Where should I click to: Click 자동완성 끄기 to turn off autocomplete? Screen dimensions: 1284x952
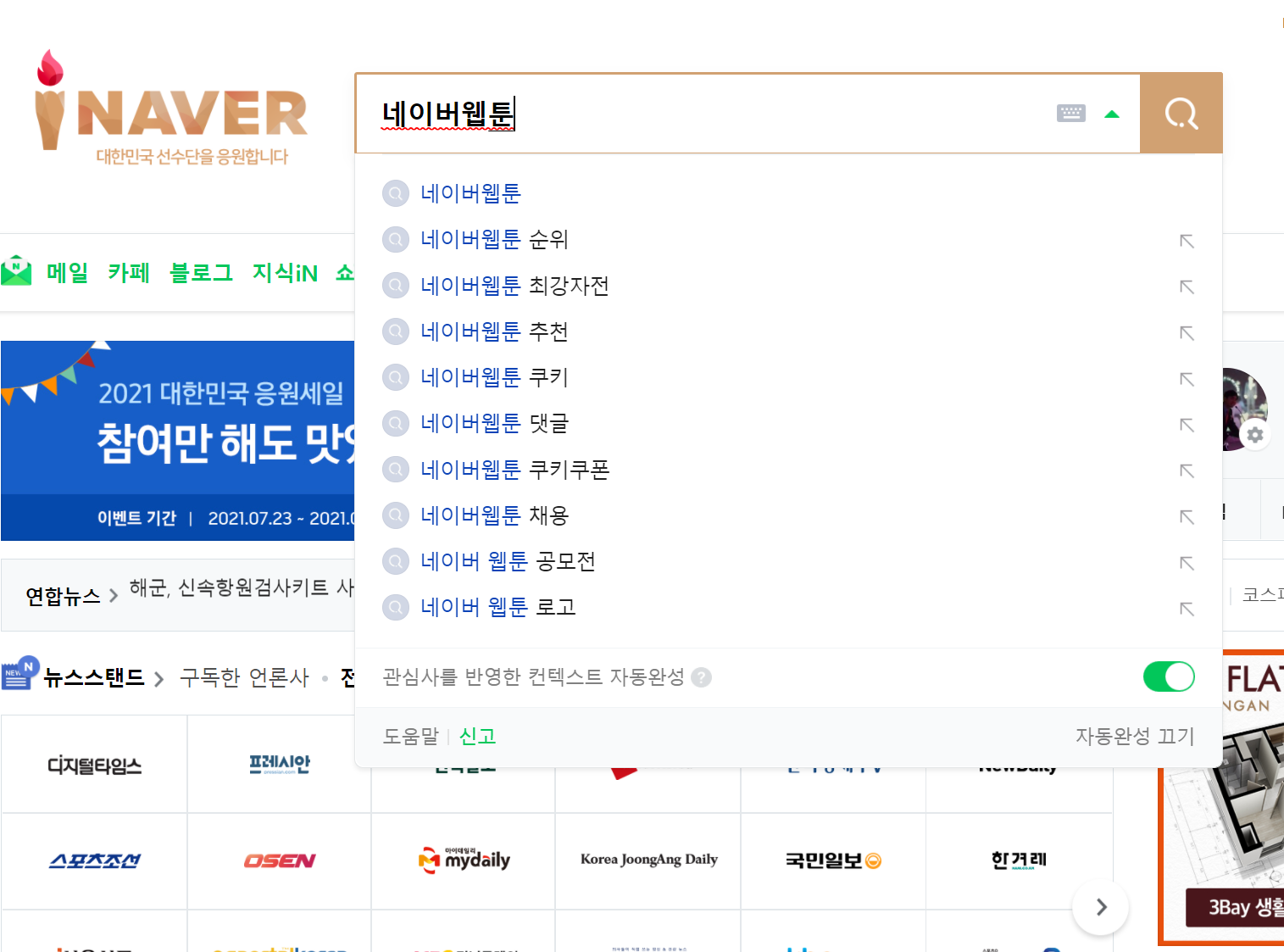click(x=1135, y=736)
